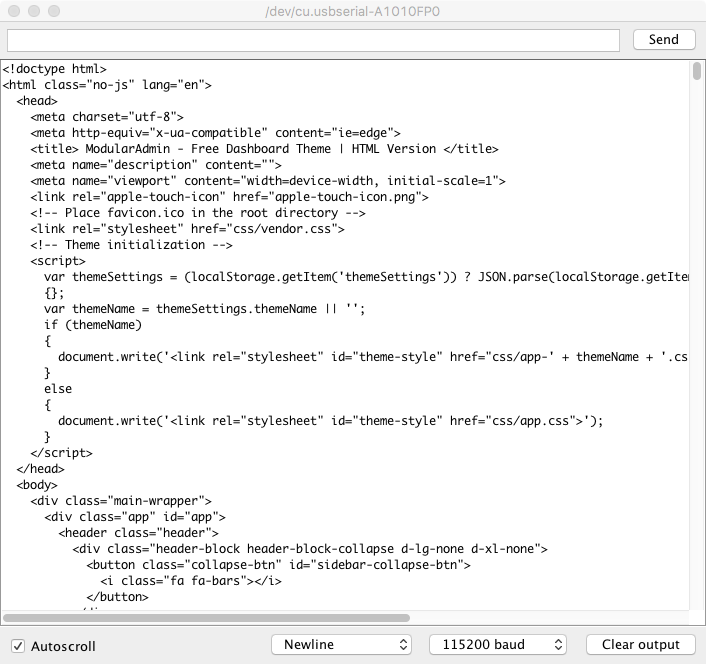Click the vertical scrollbar thumb
Viewport: 706px width, 664px height.
click(x=696, y=71)
